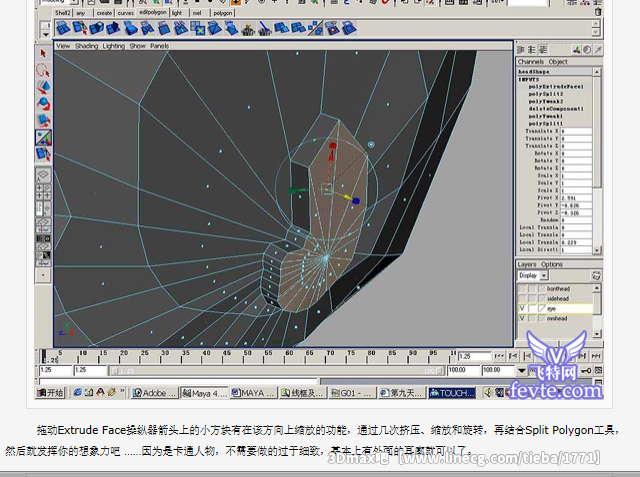Toggle visibility box of mnhead layer
Image resolution: width=640 pixels, height=477 pixels.
(522, 319)
